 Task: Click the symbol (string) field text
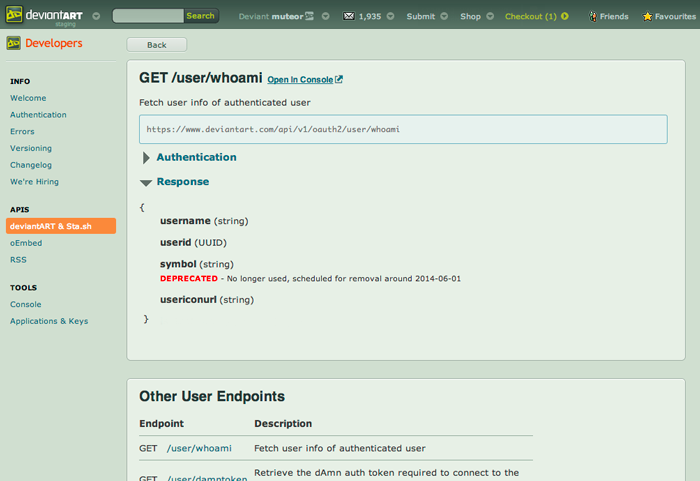point(197,264)
